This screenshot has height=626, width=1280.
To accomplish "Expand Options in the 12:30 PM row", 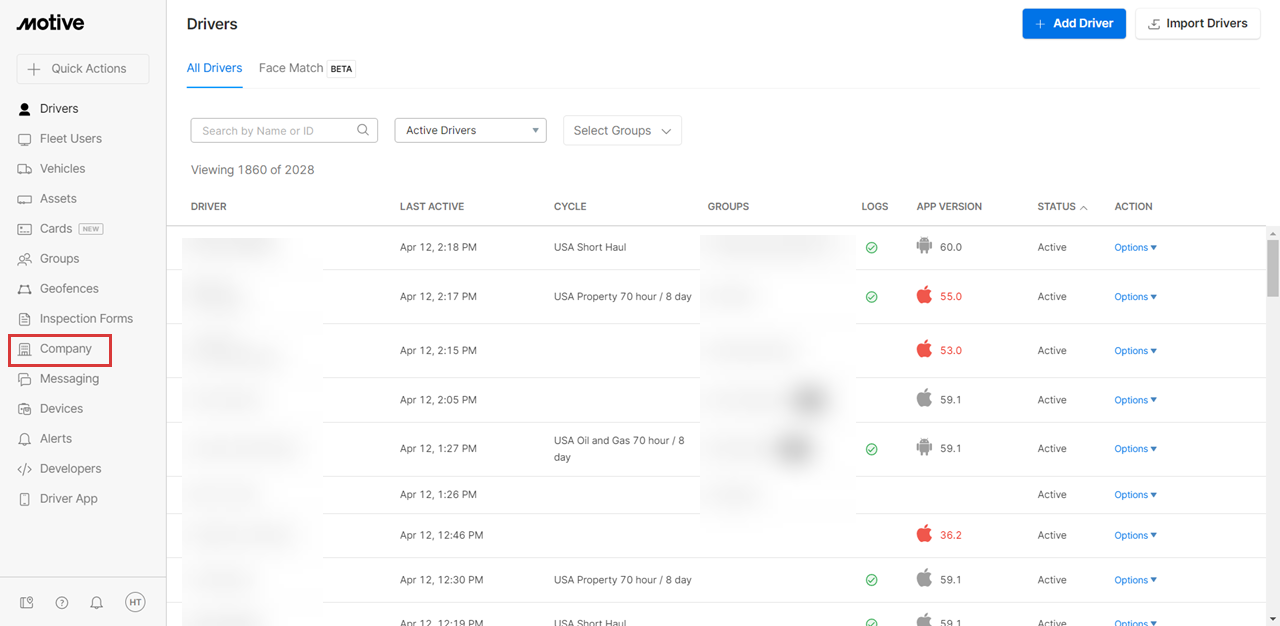I will pyautogui.click(x=1135, y=580).
